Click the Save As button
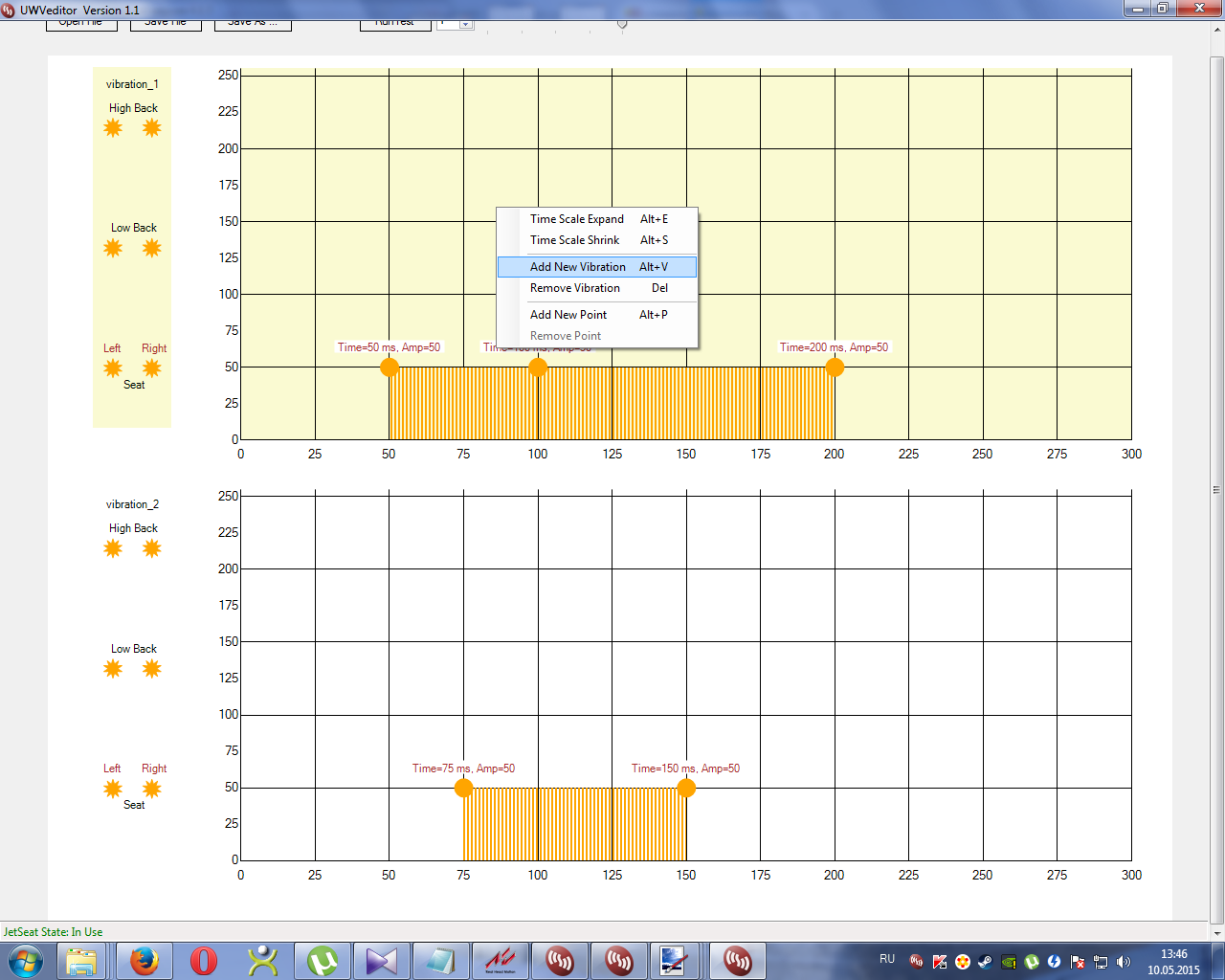 (x=253, y=24)
